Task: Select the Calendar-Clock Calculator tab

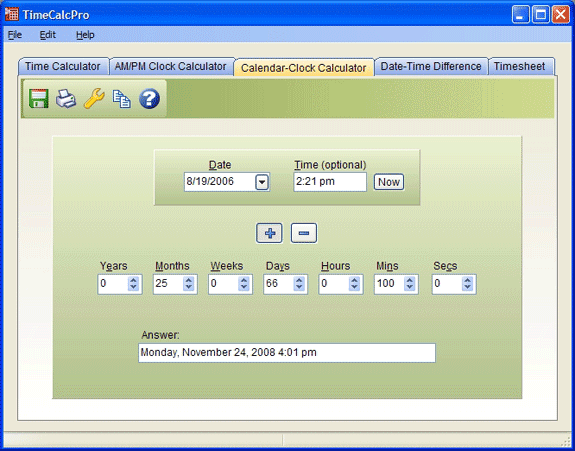Action: (304, 68)
